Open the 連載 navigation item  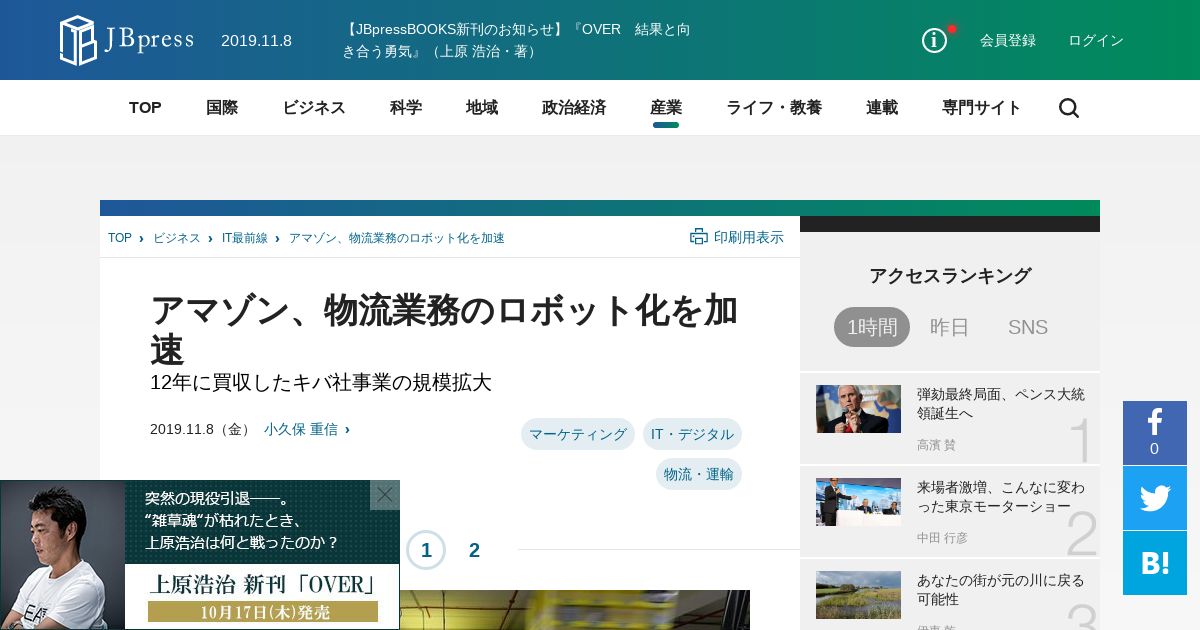tap(882, 108)
